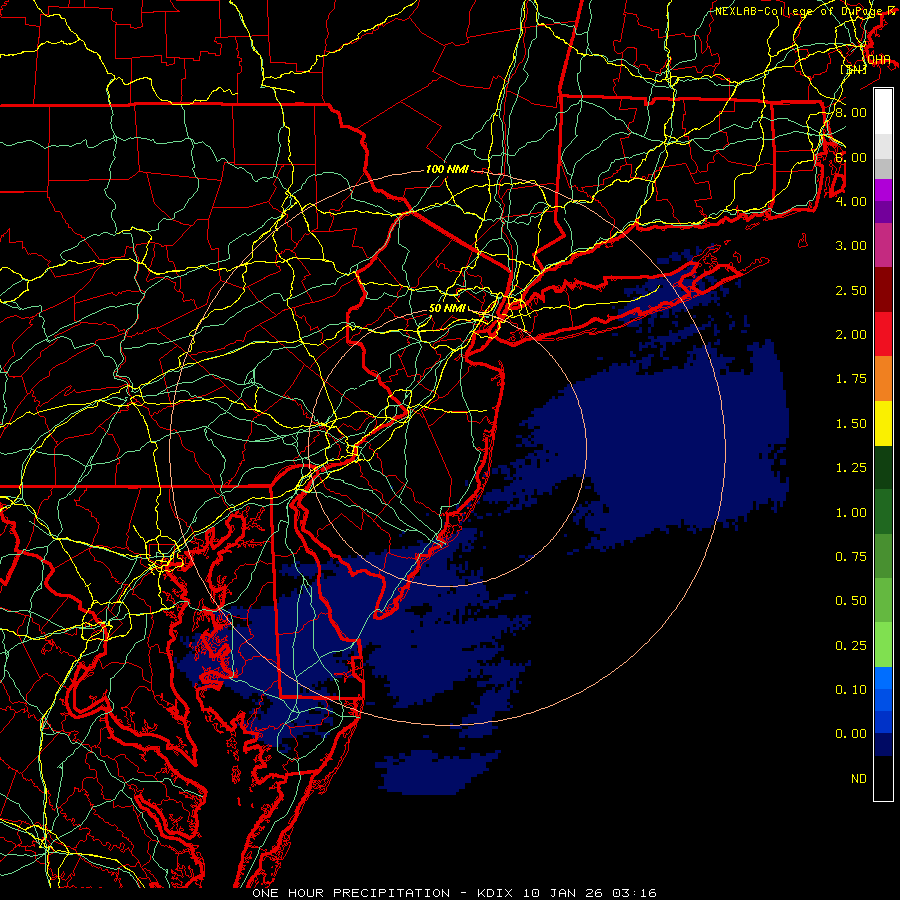Screen dimensions: 900x900
Task: Click the '0.50' legend value
Action: (x=851, y=601)
